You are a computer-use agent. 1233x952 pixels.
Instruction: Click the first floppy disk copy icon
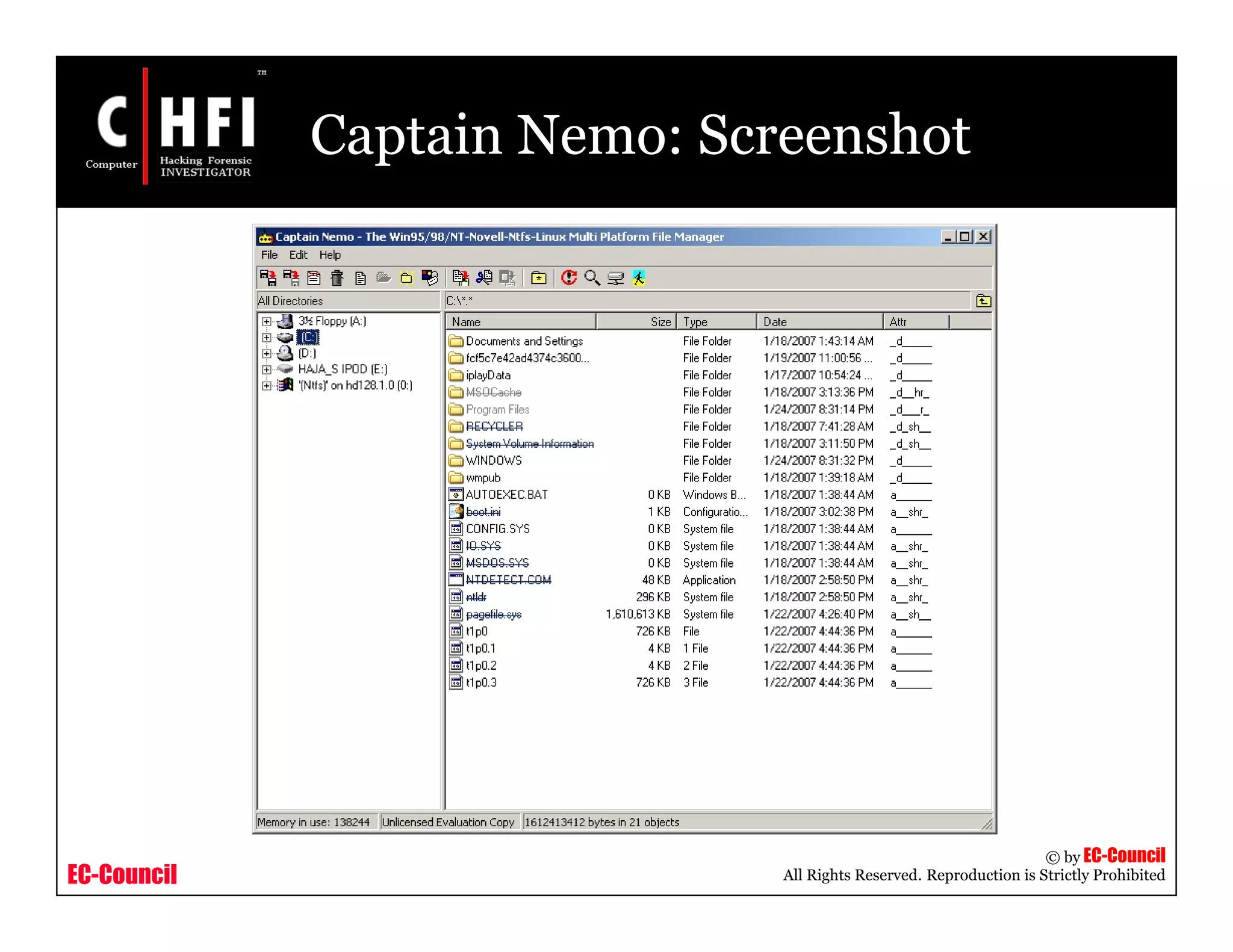268,278
